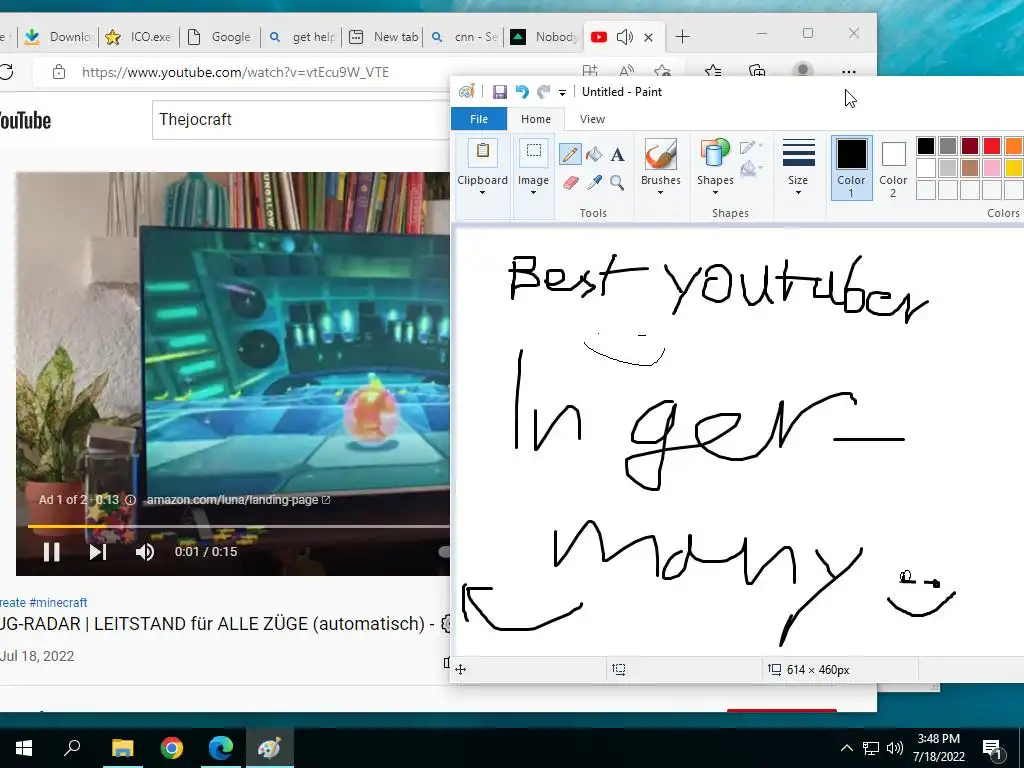Click the ad info icon beside timer
Screen dimensions: 1024x768
click(x=130, y=500)
